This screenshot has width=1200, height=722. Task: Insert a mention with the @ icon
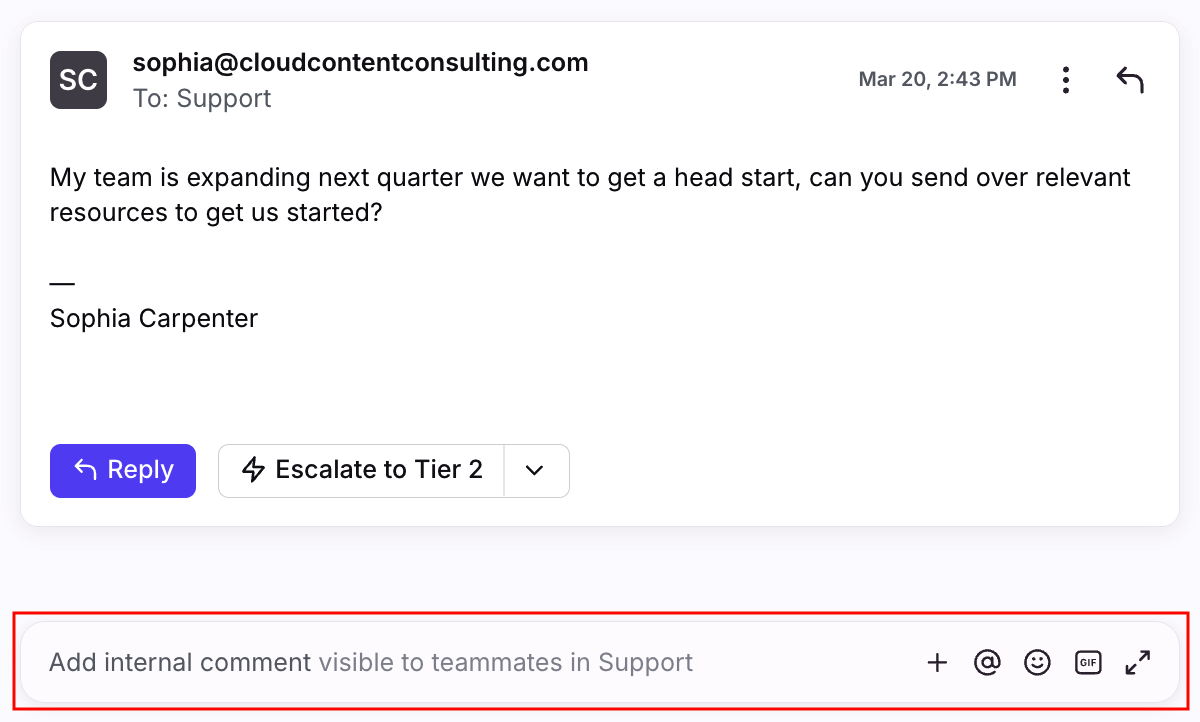987,662
